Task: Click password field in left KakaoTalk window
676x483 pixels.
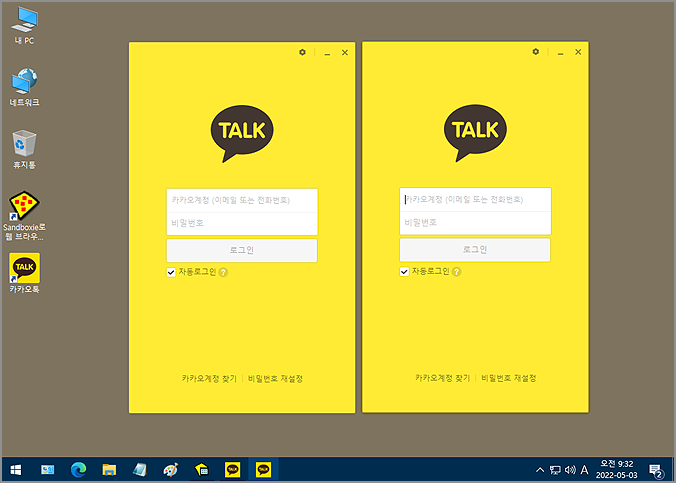Action: pyautogui.click(x=242, y=223)
